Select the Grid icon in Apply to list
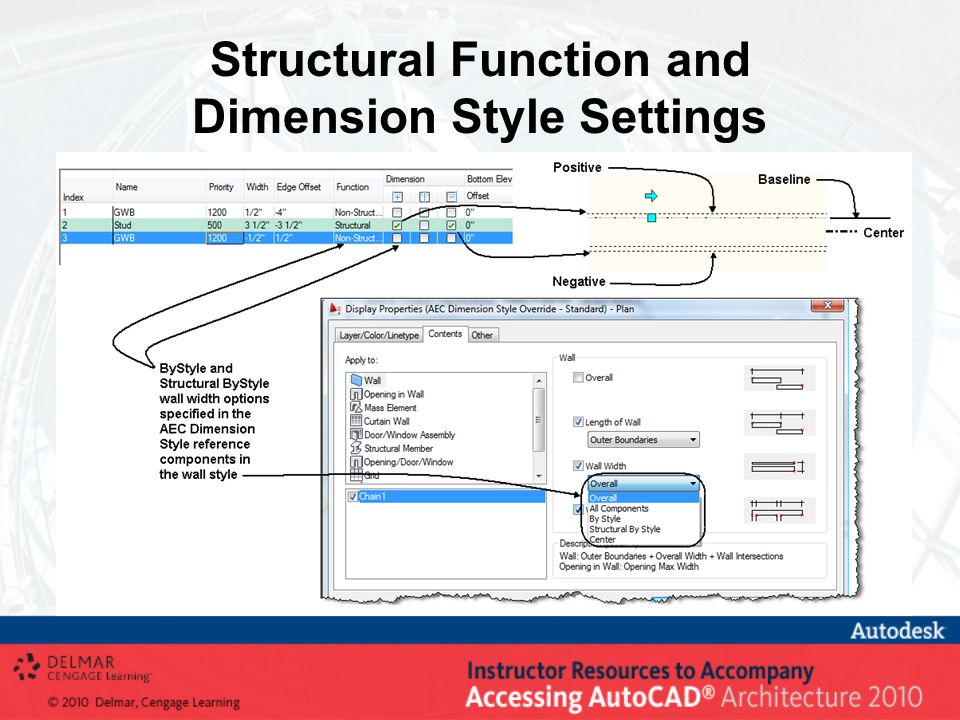Screen dimensions: 960x720 356,474
